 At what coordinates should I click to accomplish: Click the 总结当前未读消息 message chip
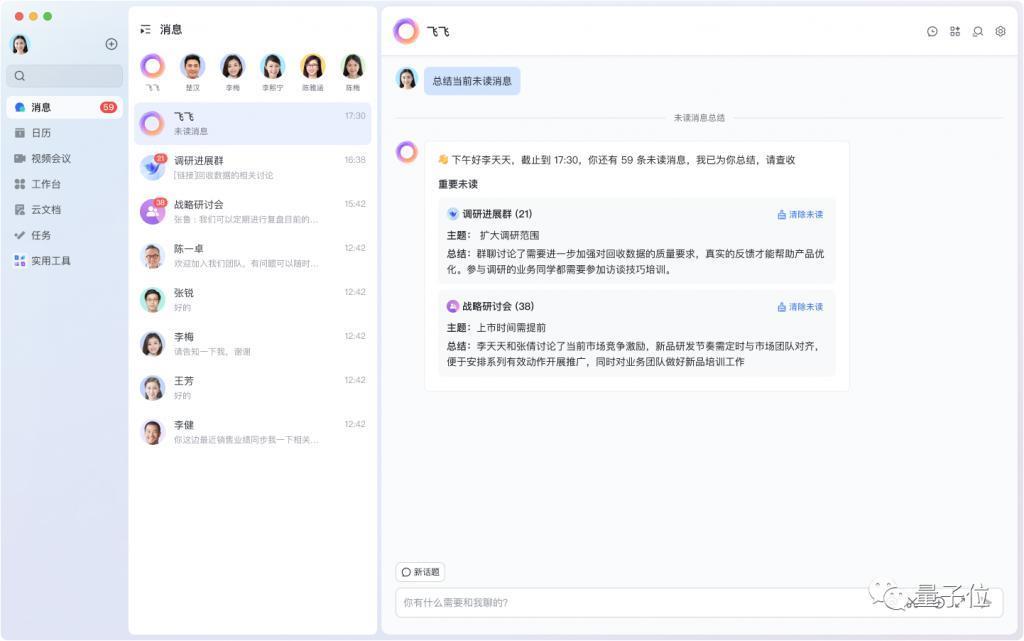(473, 81)
